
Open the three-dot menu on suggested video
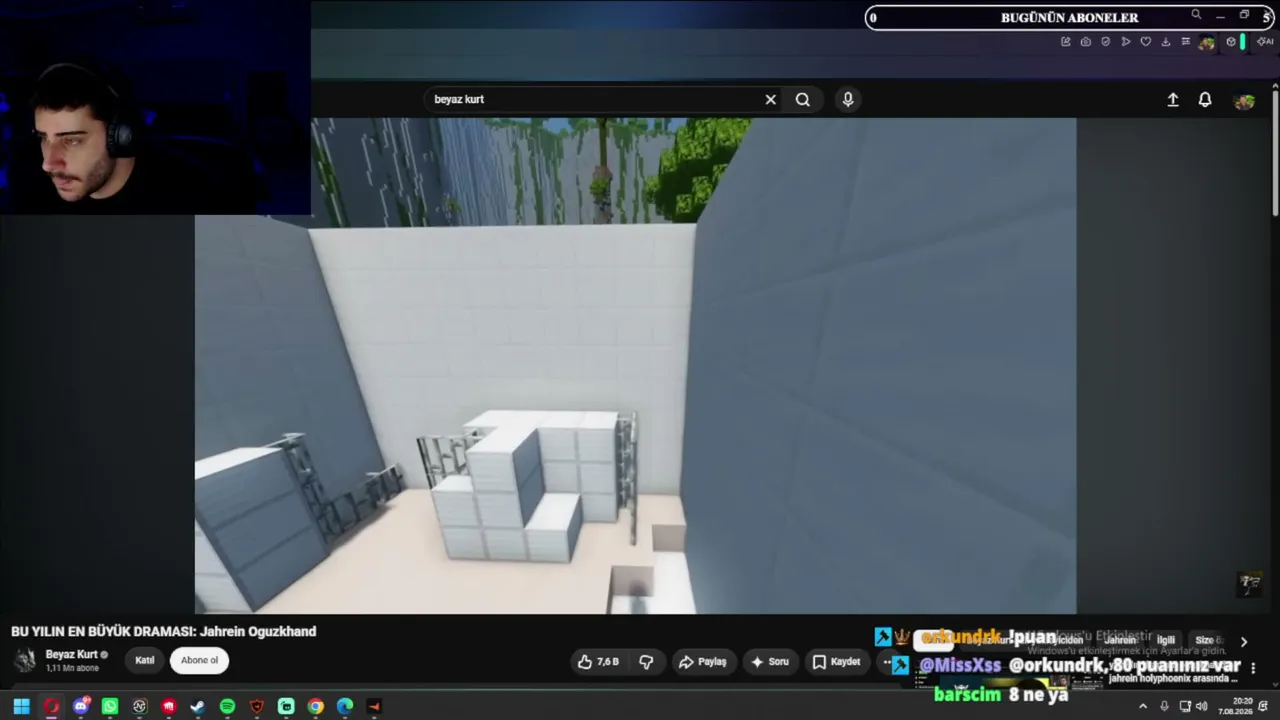(x=1253, y=668)
